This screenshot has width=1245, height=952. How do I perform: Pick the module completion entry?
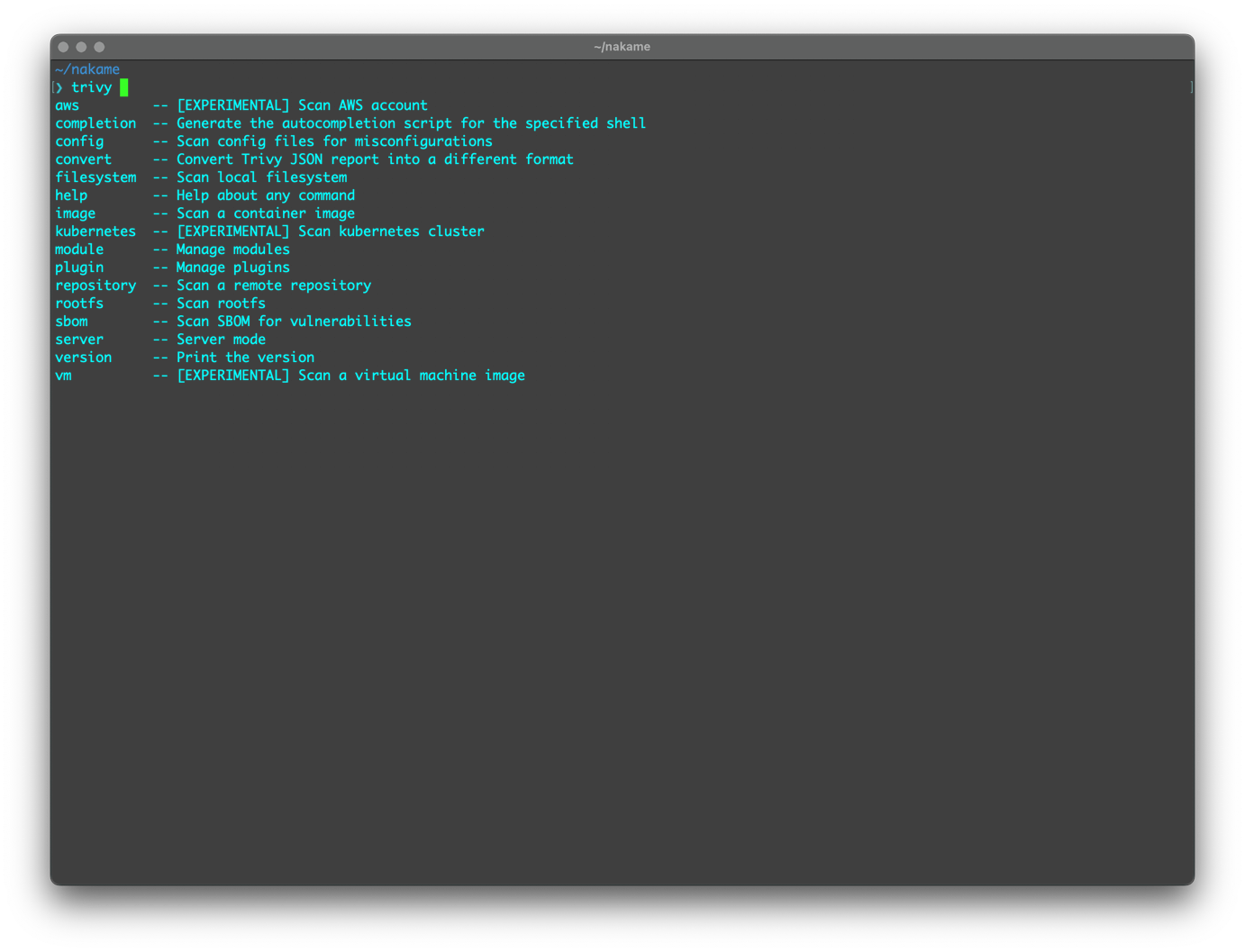point(79,249)
